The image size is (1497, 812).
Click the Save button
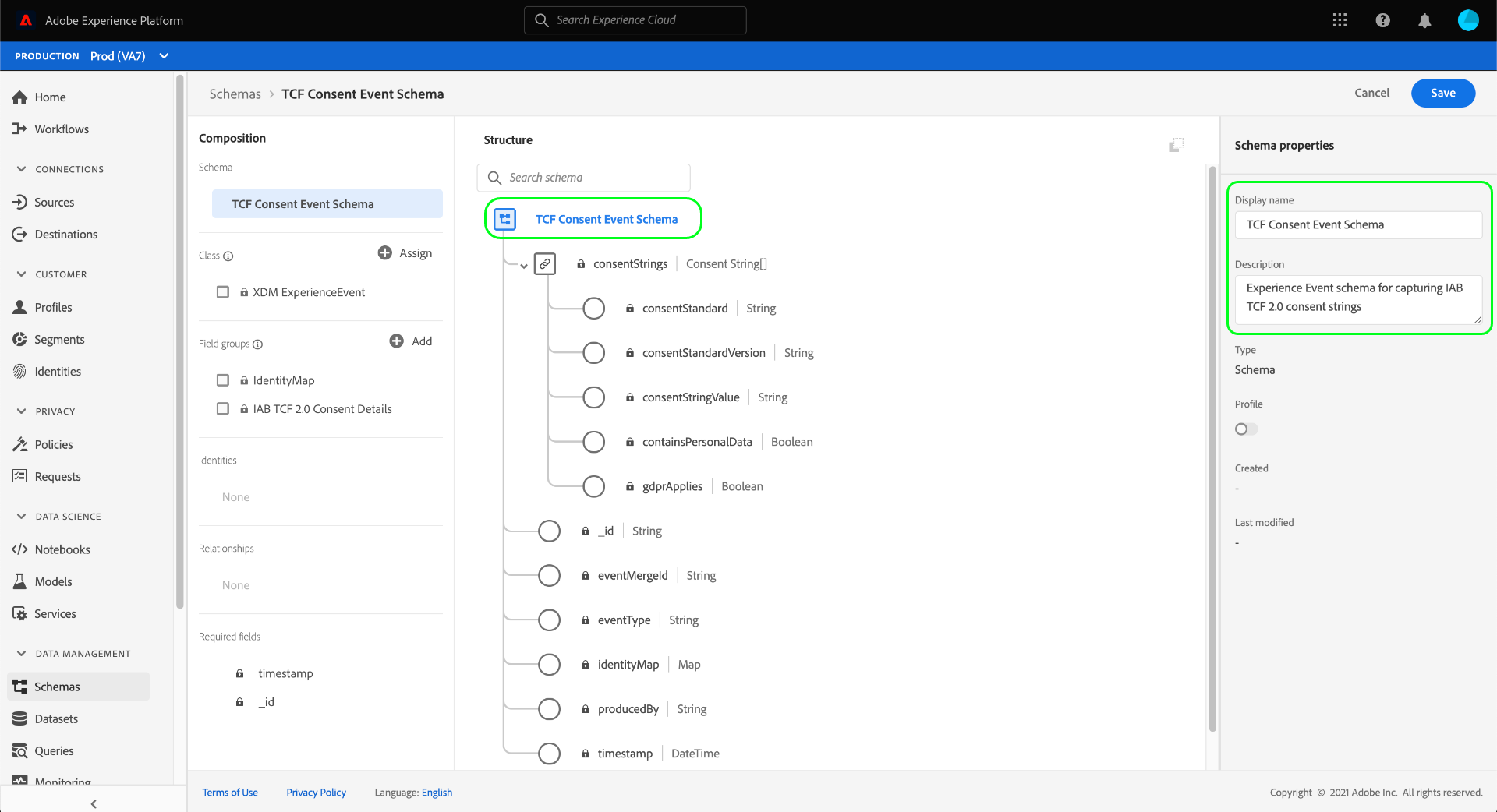(x=1442, y=93)
